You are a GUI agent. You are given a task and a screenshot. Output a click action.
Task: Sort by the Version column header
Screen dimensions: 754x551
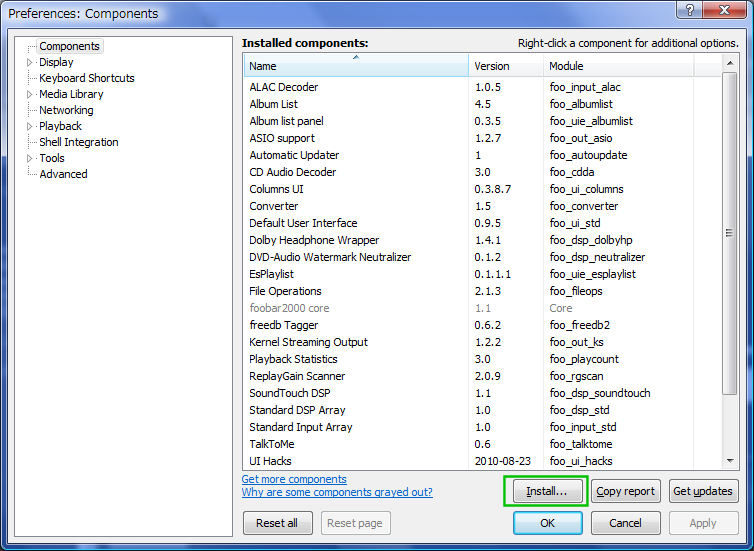[x=506, y=65]
